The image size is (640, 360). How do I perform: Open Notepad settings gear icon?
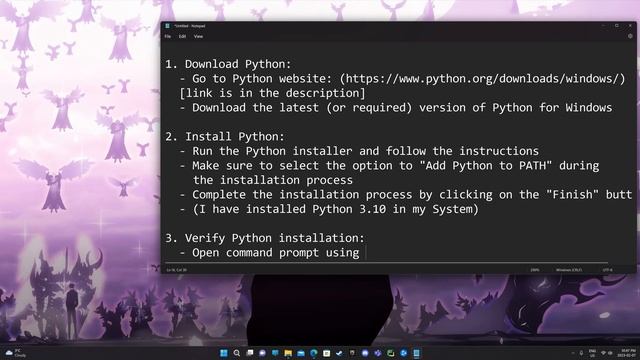click(x=630, y=36)
